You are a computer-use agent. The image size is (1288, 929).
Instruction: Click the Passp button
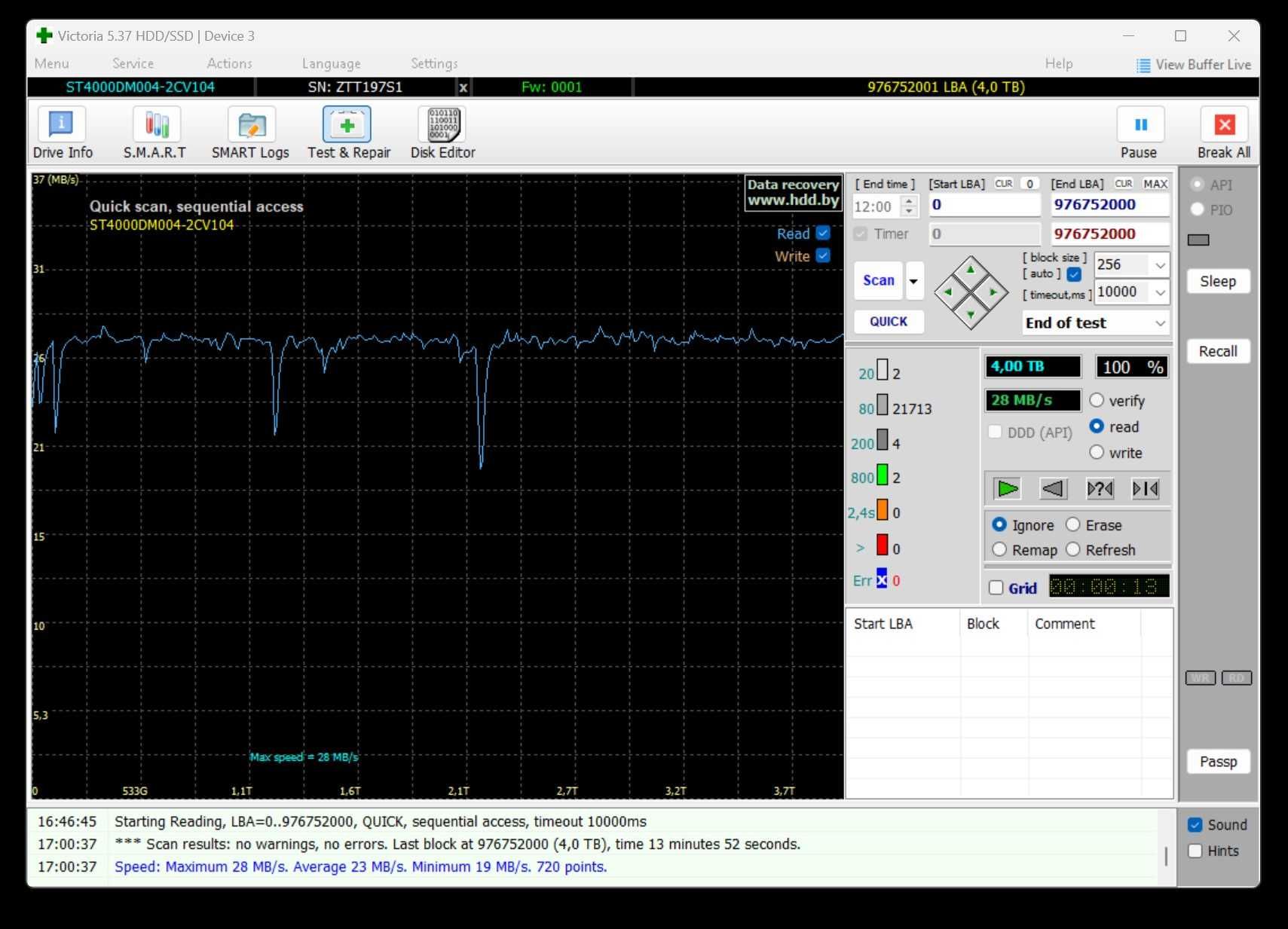point(1218,762)
